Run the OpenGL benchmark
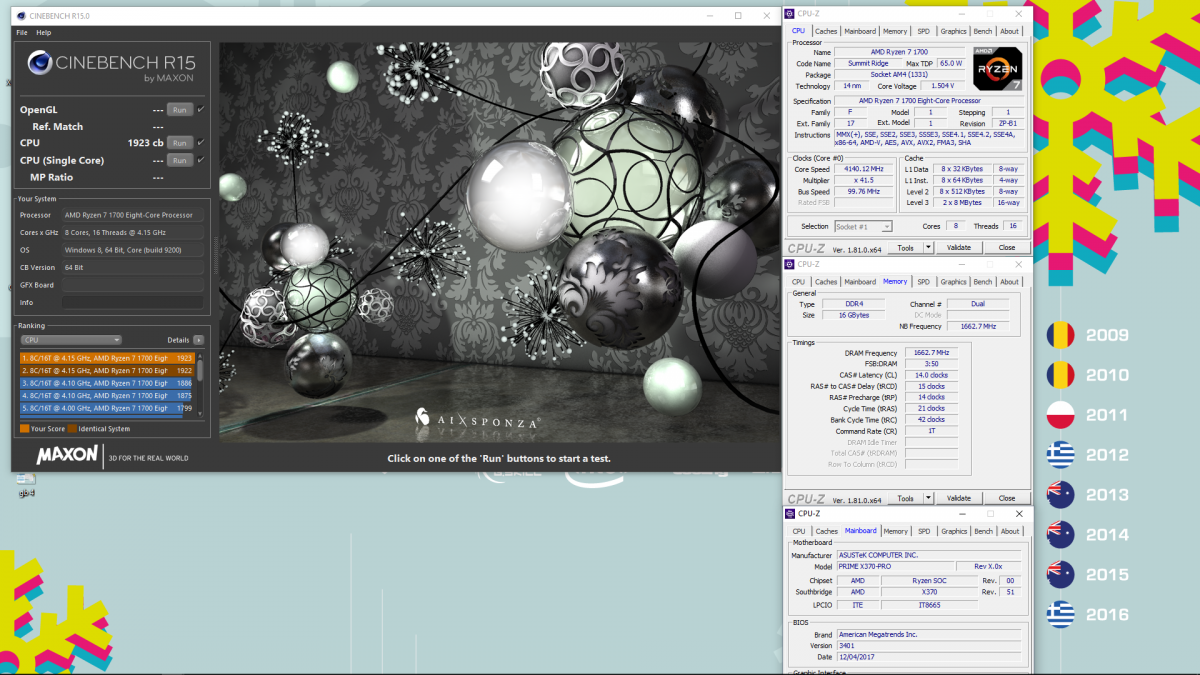The height and width of the screenshot is (675, 1200). 179,109
